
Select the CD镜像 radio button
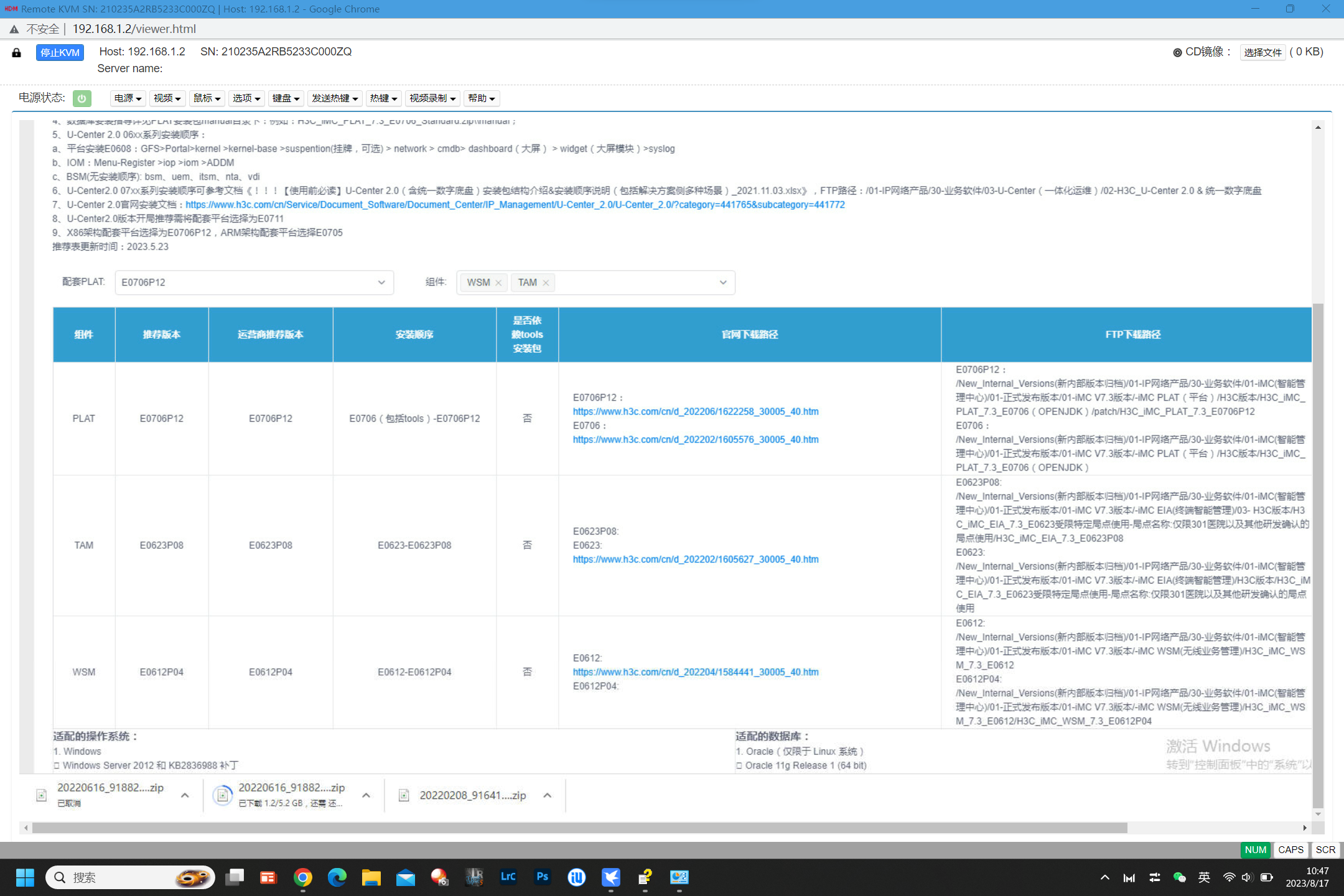coord(1177,53)
